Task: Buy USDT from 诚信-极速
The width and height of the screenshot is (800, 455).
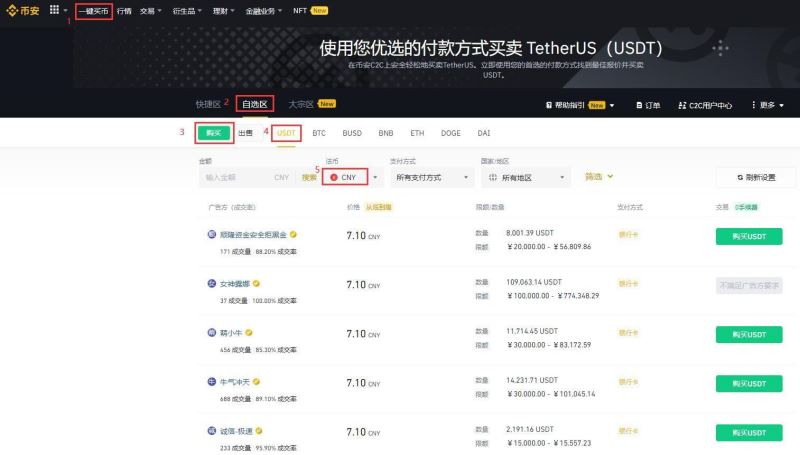Action: [749, 433]
